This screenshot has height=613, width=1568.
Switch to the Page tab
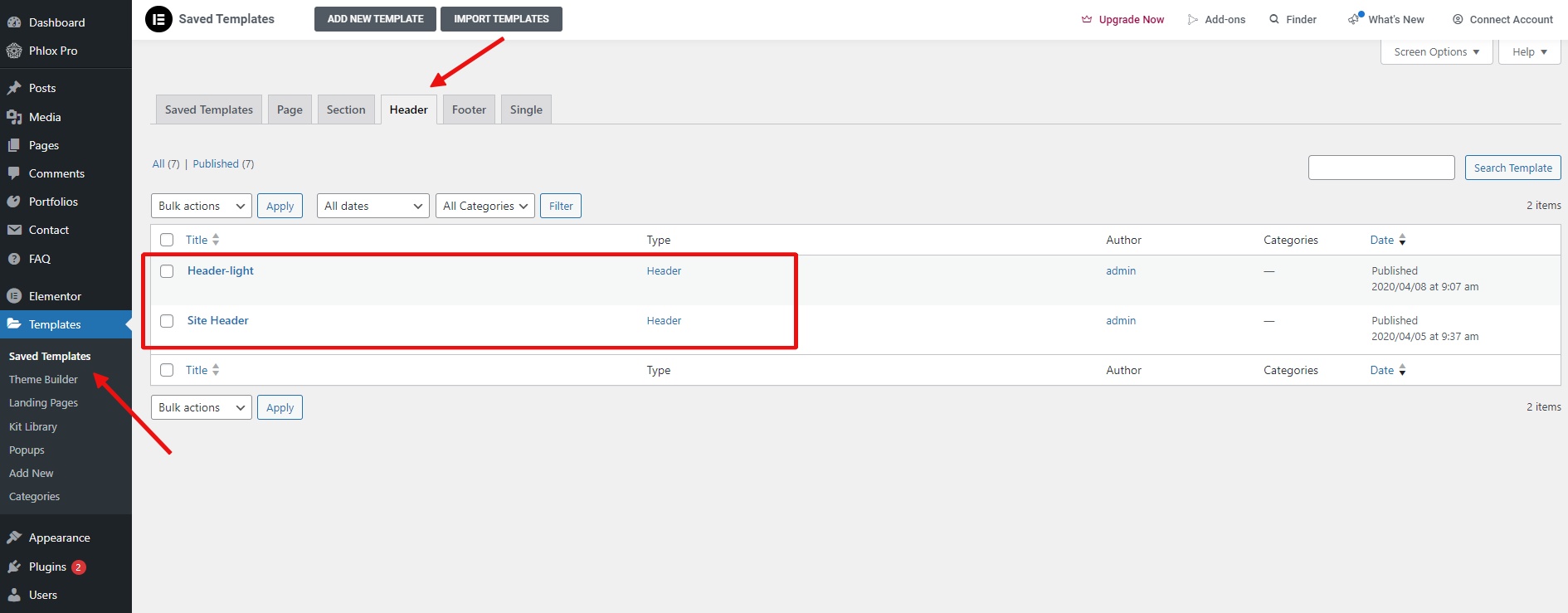[x=290, y=109]
